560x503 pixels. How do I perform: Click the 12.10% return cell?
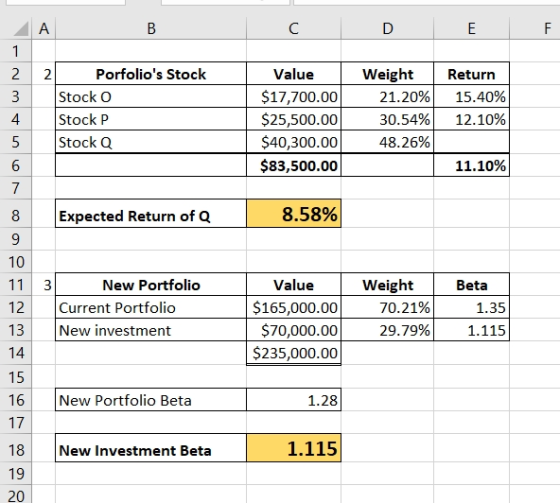(x=471, y=119)
